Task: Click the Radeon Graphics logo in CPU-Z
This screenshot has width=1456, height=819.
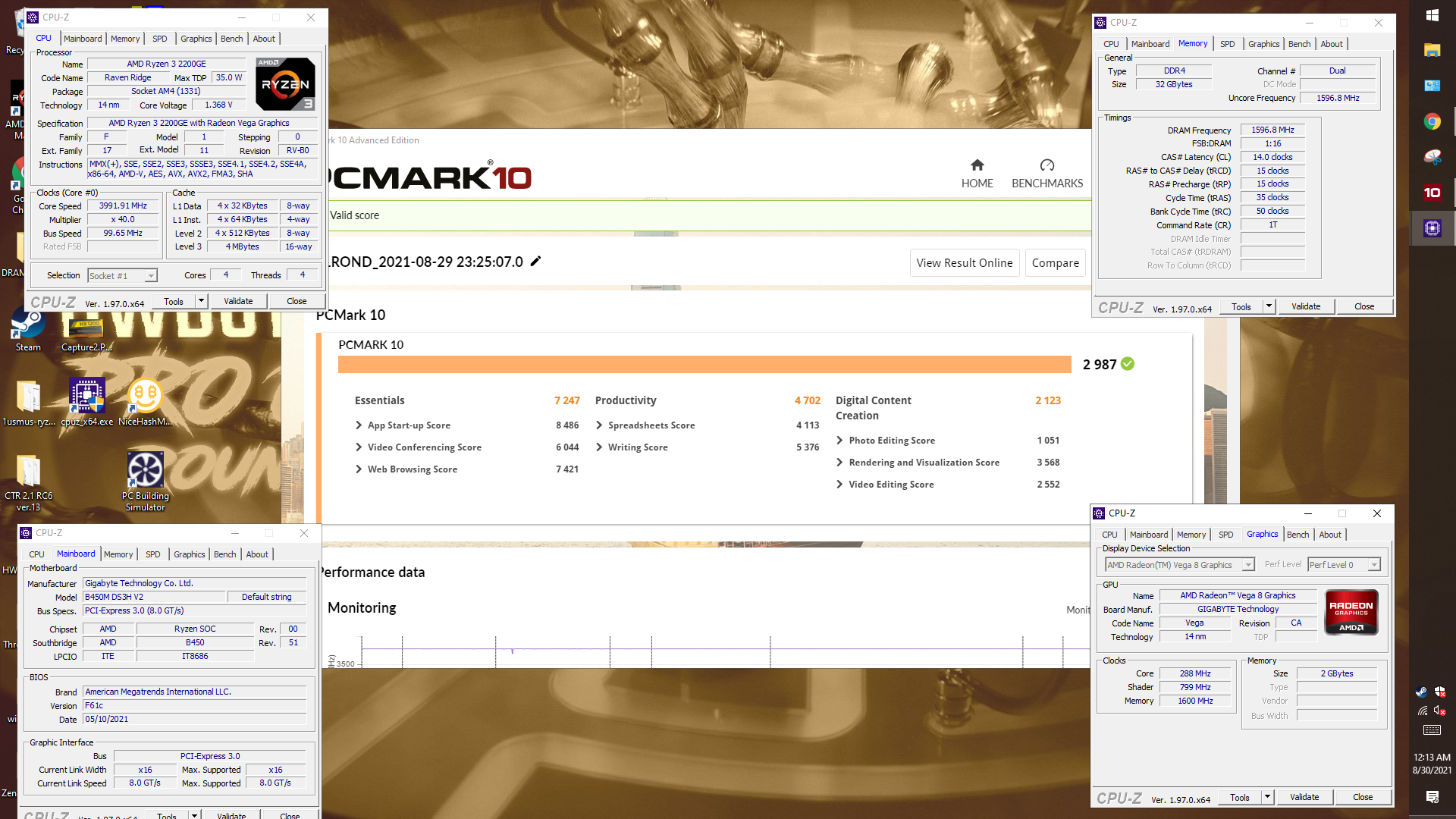Action: click(1351, 612)
